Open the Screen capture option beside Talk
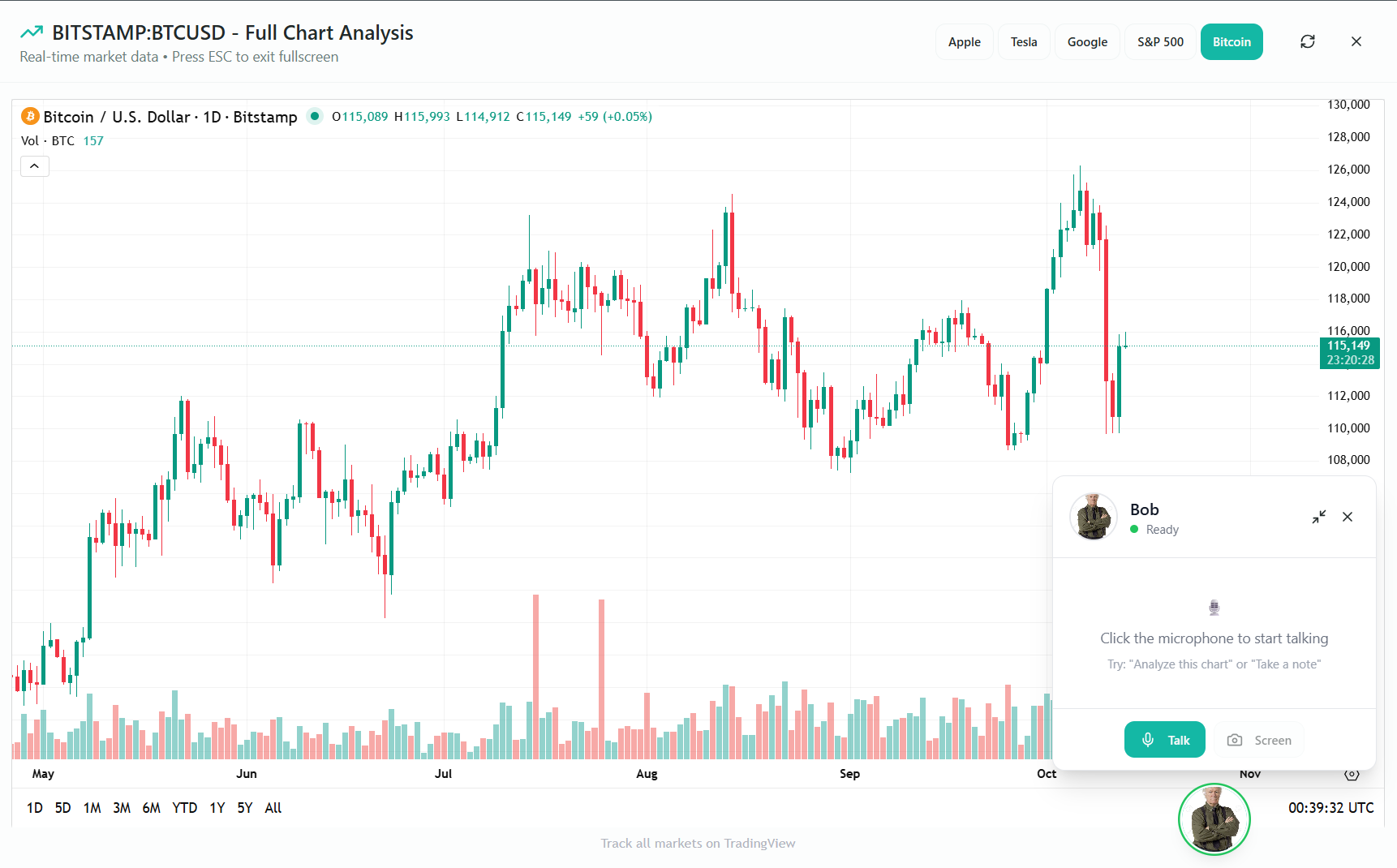Screen dimensions: 1397x868 (x=1258, y=739)
